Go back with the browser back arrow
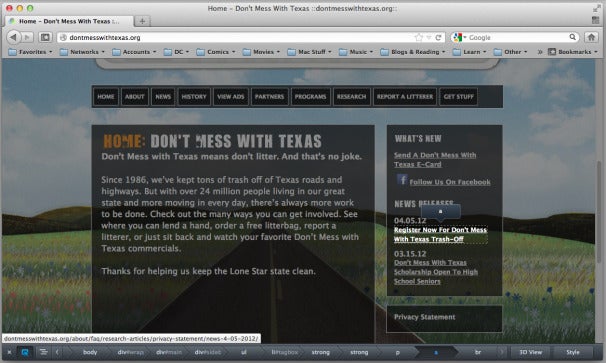 point(14,37)
